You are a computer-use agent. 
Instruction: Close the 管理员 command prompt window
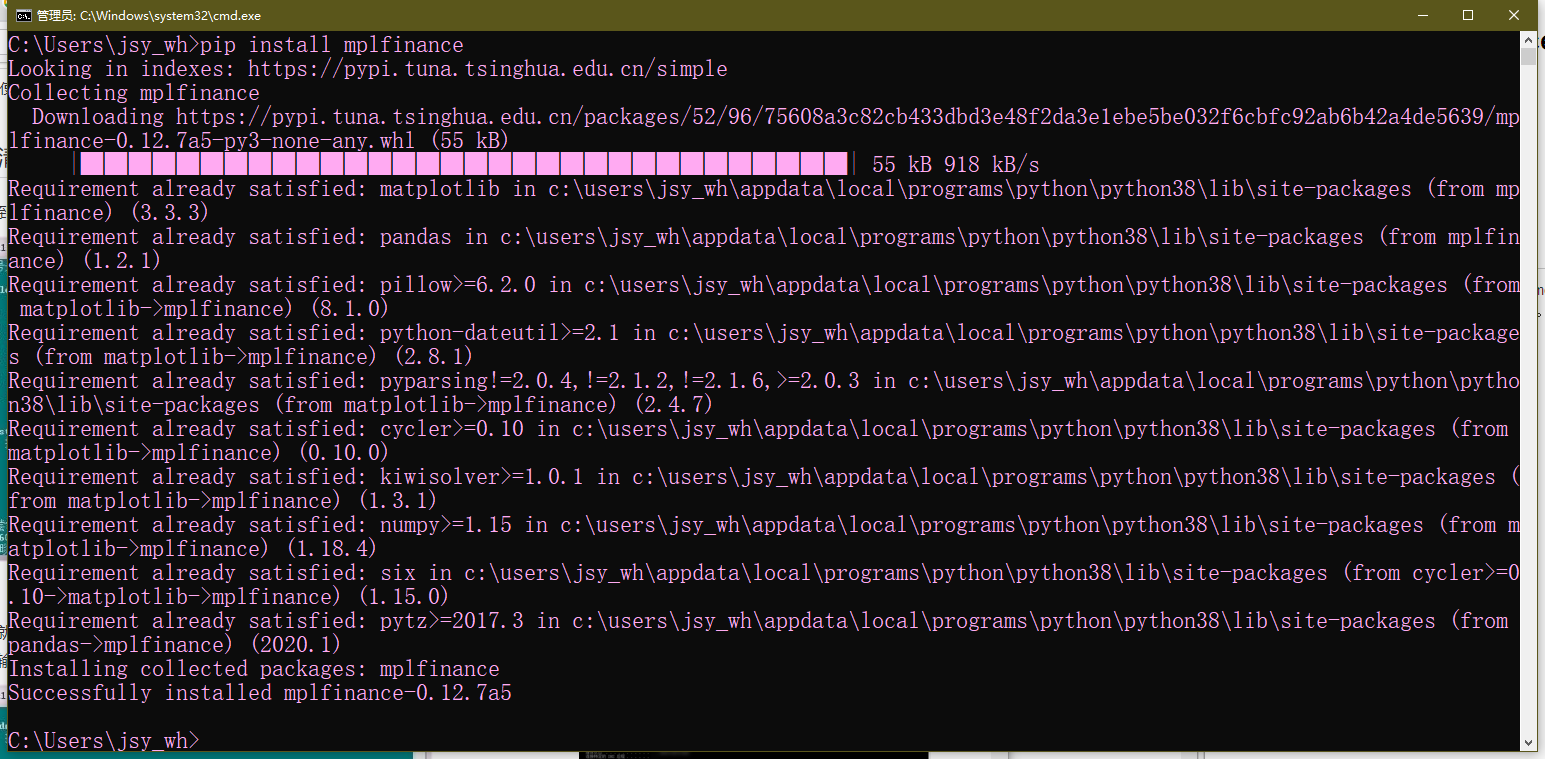[x=1514, y=15]
